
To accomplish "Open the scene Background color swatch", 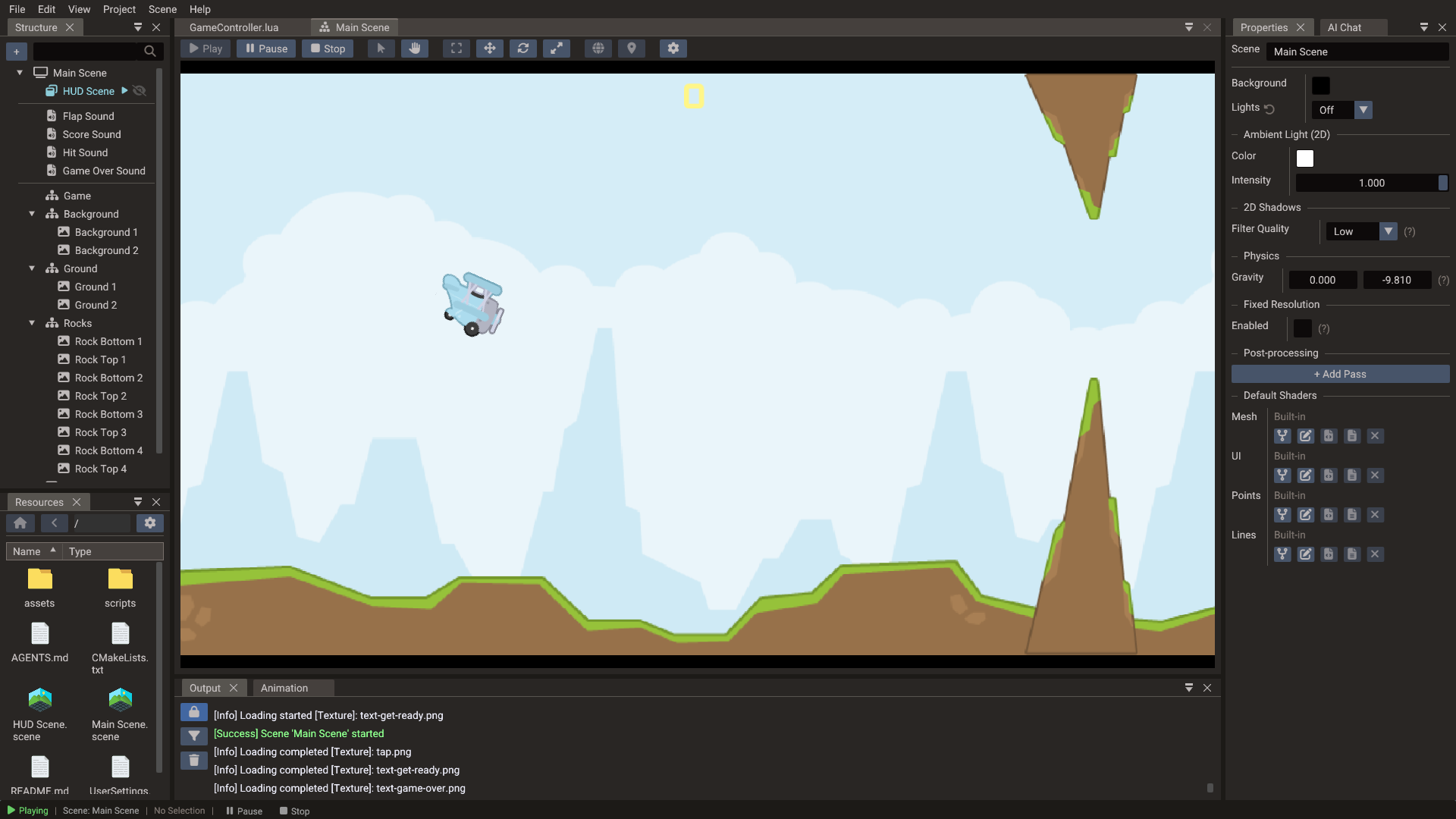I will 1321,86.
